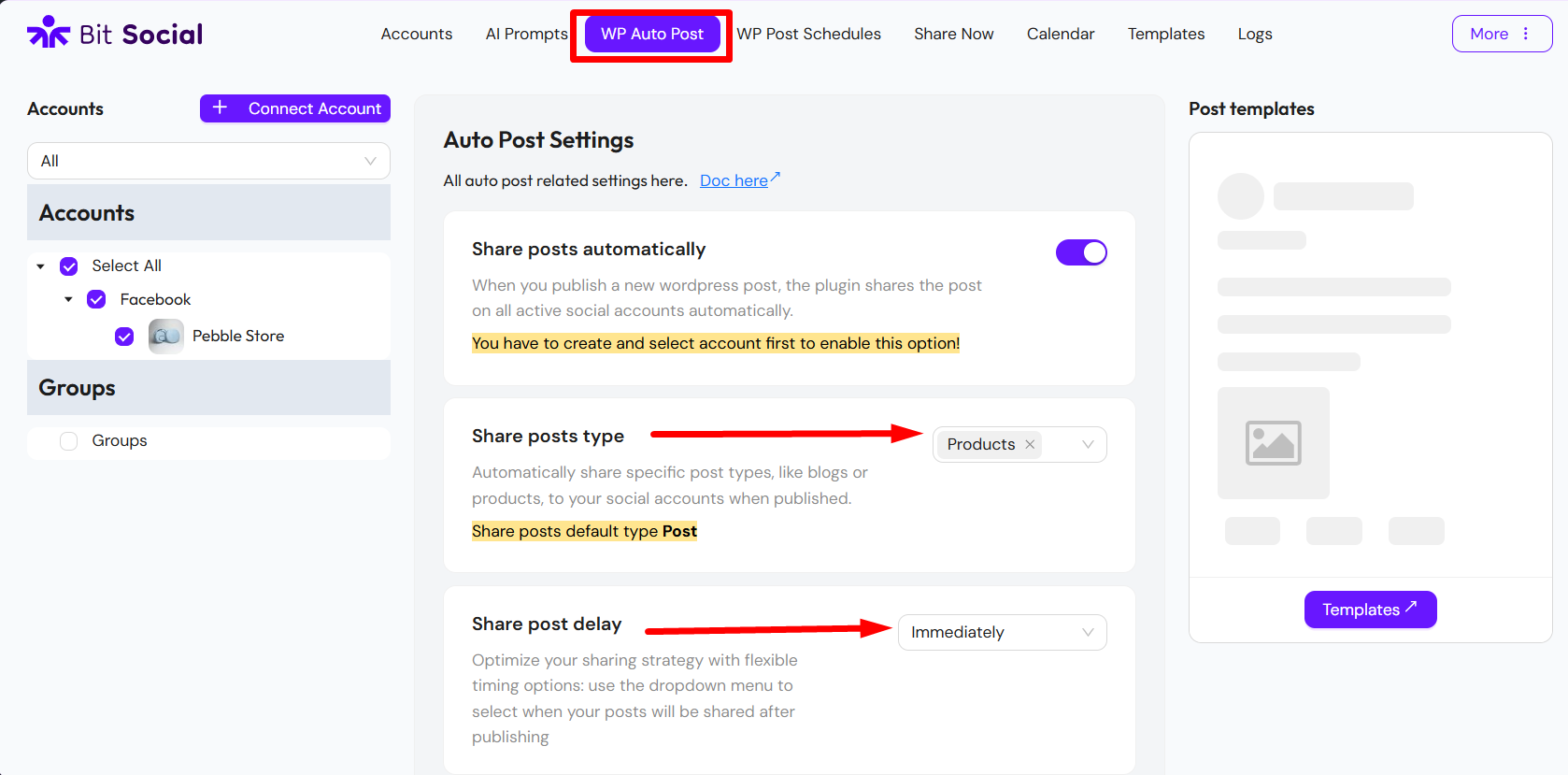1568x775 pixels.
Task: Open the Share post delay dropdown showing Immediately
Action: click(x=1001, y=632)
